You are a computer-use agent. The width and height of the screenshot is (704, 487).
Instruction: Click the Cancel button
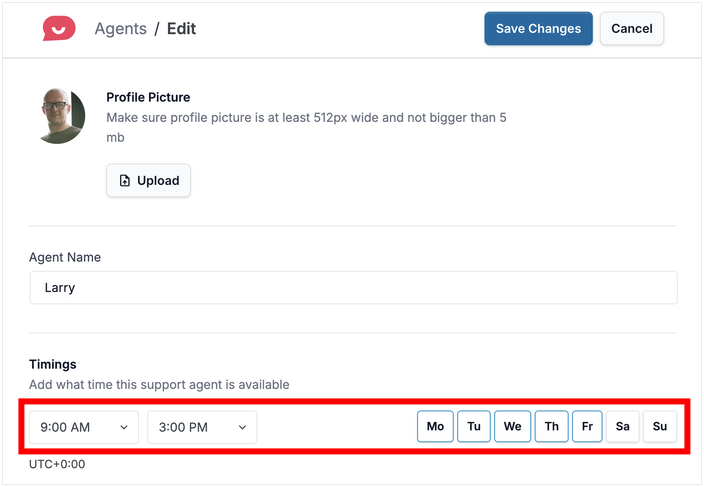(631, 29)
